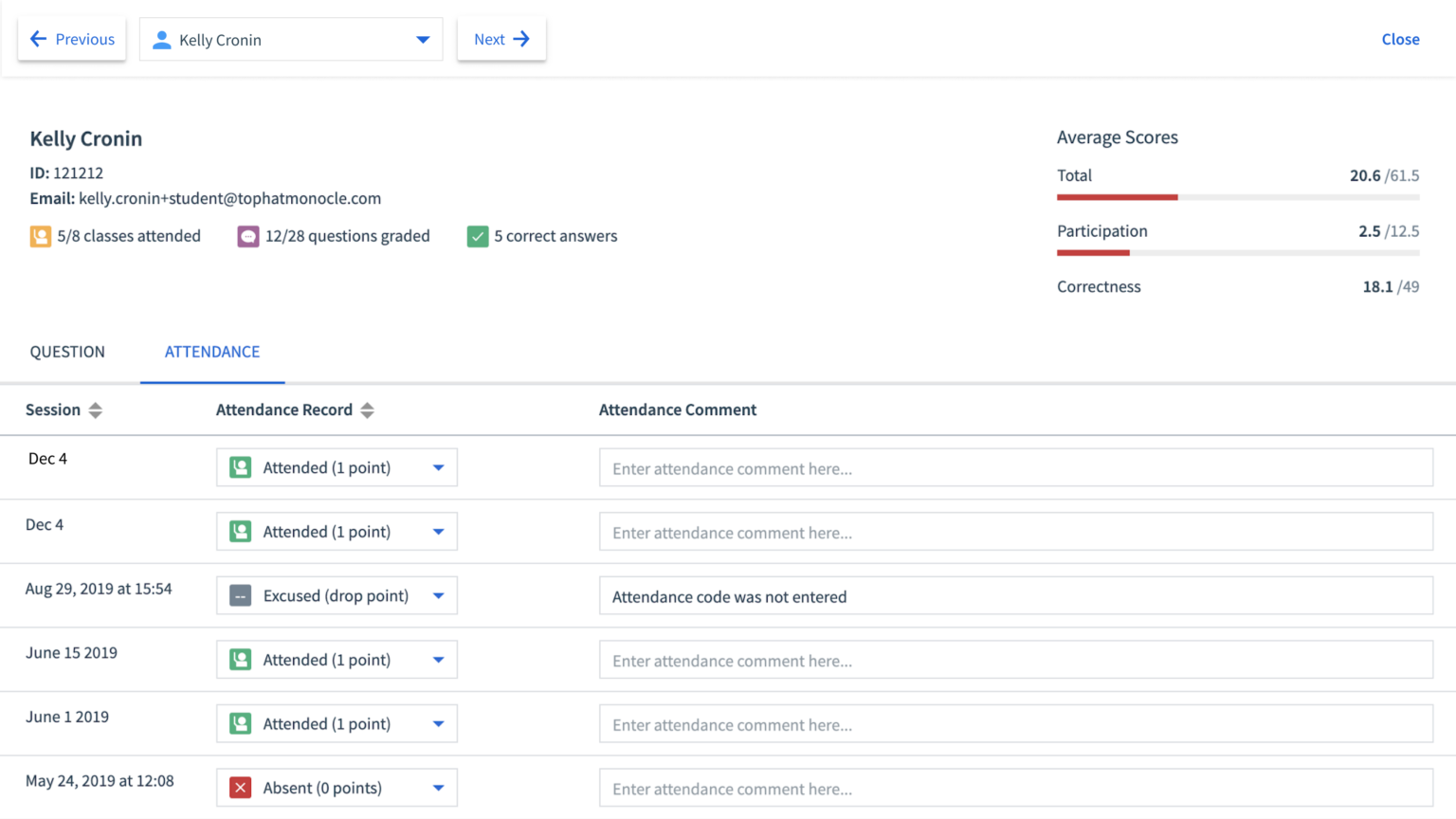The width and height of the screenshot is (1456, 819).
Task: Open the Absent (0 points) dropdown
Action: tap(438, 788)
